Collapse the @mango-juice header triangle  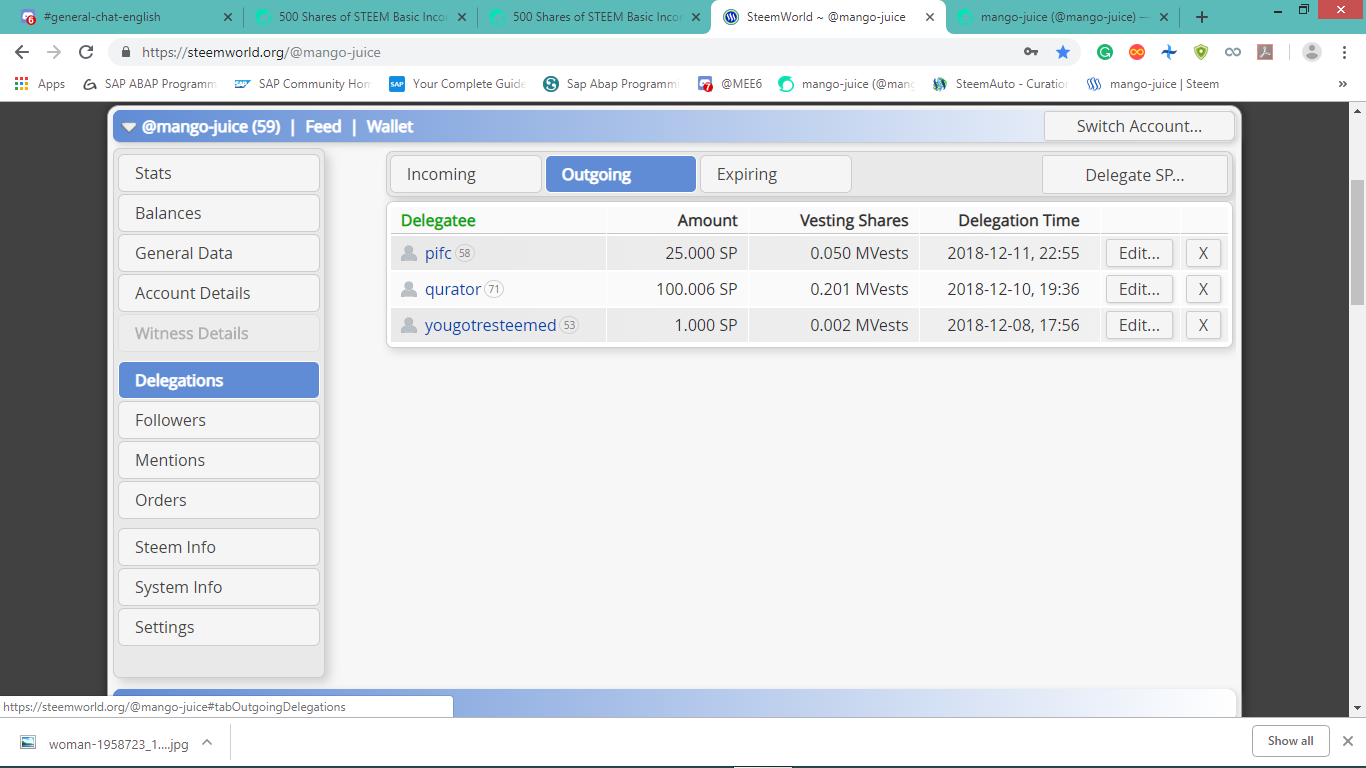[x=129, y=127]
